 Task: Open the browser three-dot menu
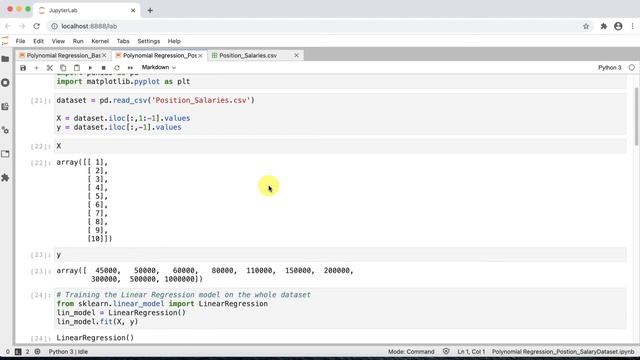pos(633,26)
